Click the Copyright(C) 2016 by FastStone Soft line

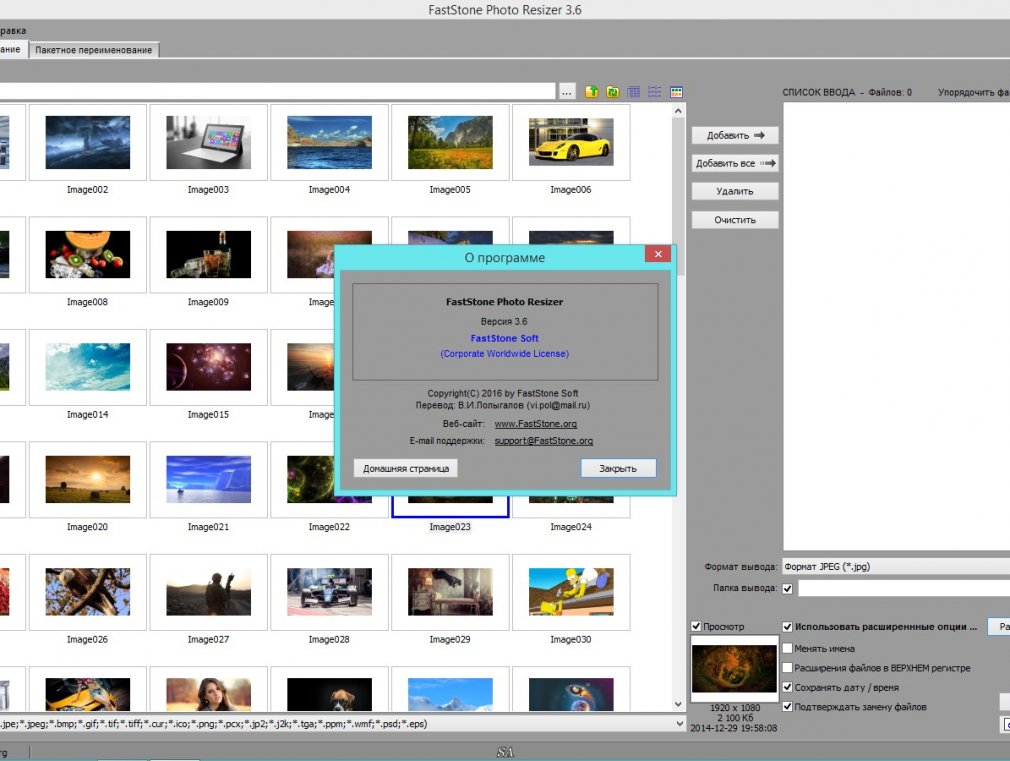503,393
